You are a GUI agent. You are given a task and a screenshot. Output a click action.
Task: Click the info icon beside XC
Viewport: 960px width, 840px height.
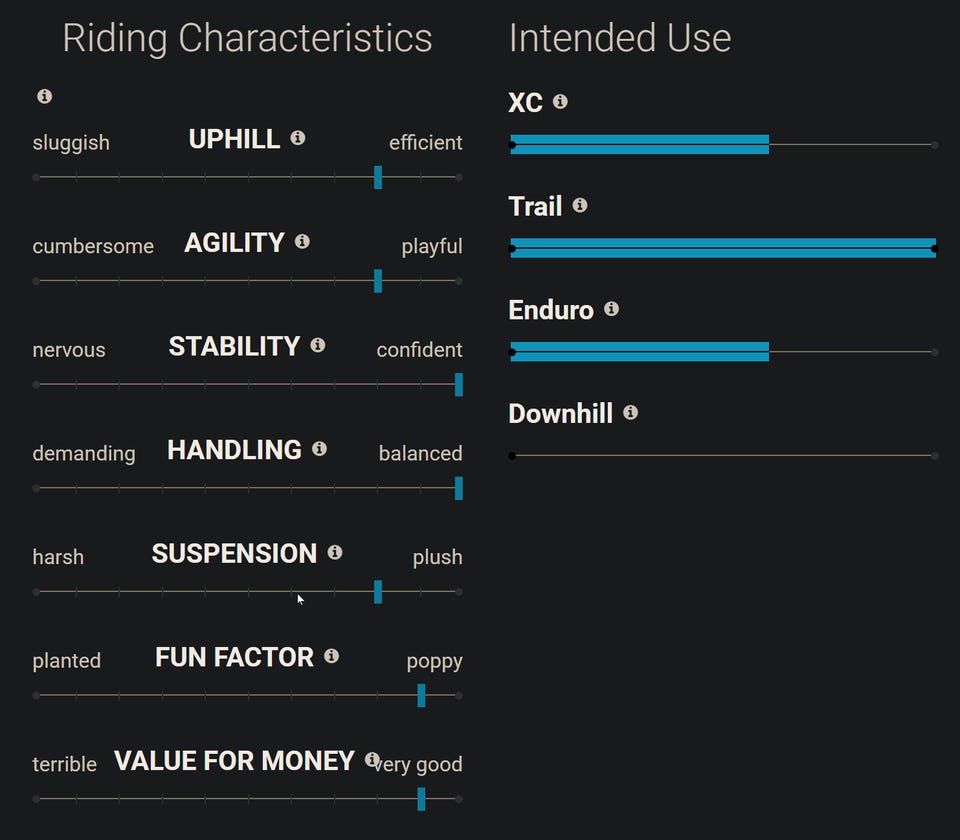560,101
